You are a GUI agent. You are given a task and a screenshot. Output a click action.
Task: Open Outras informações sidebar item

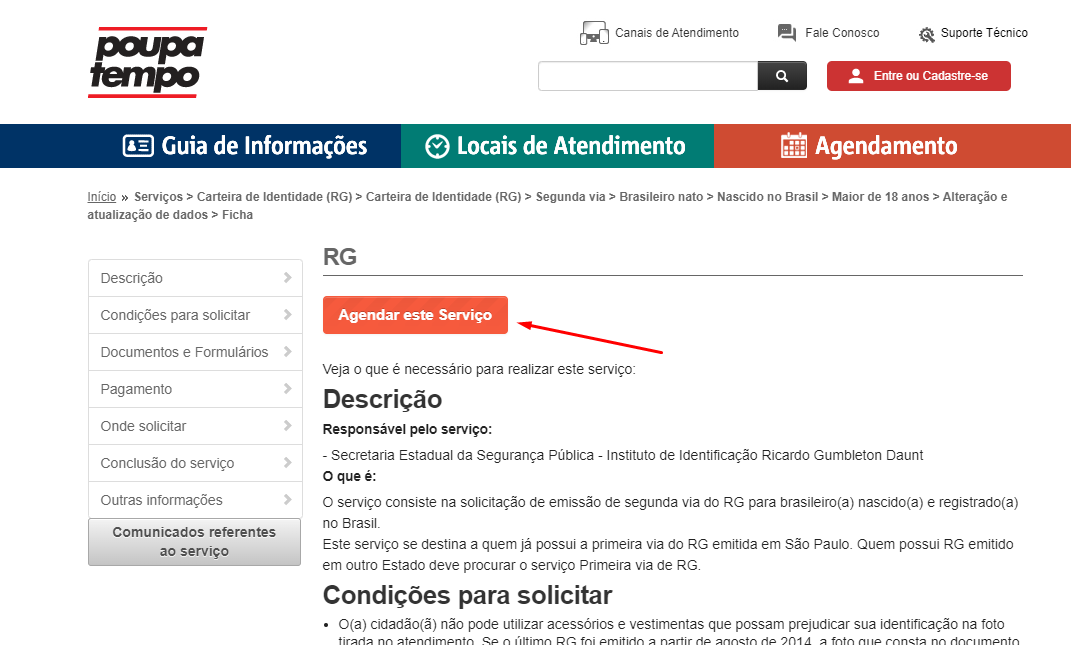point(195,500)
